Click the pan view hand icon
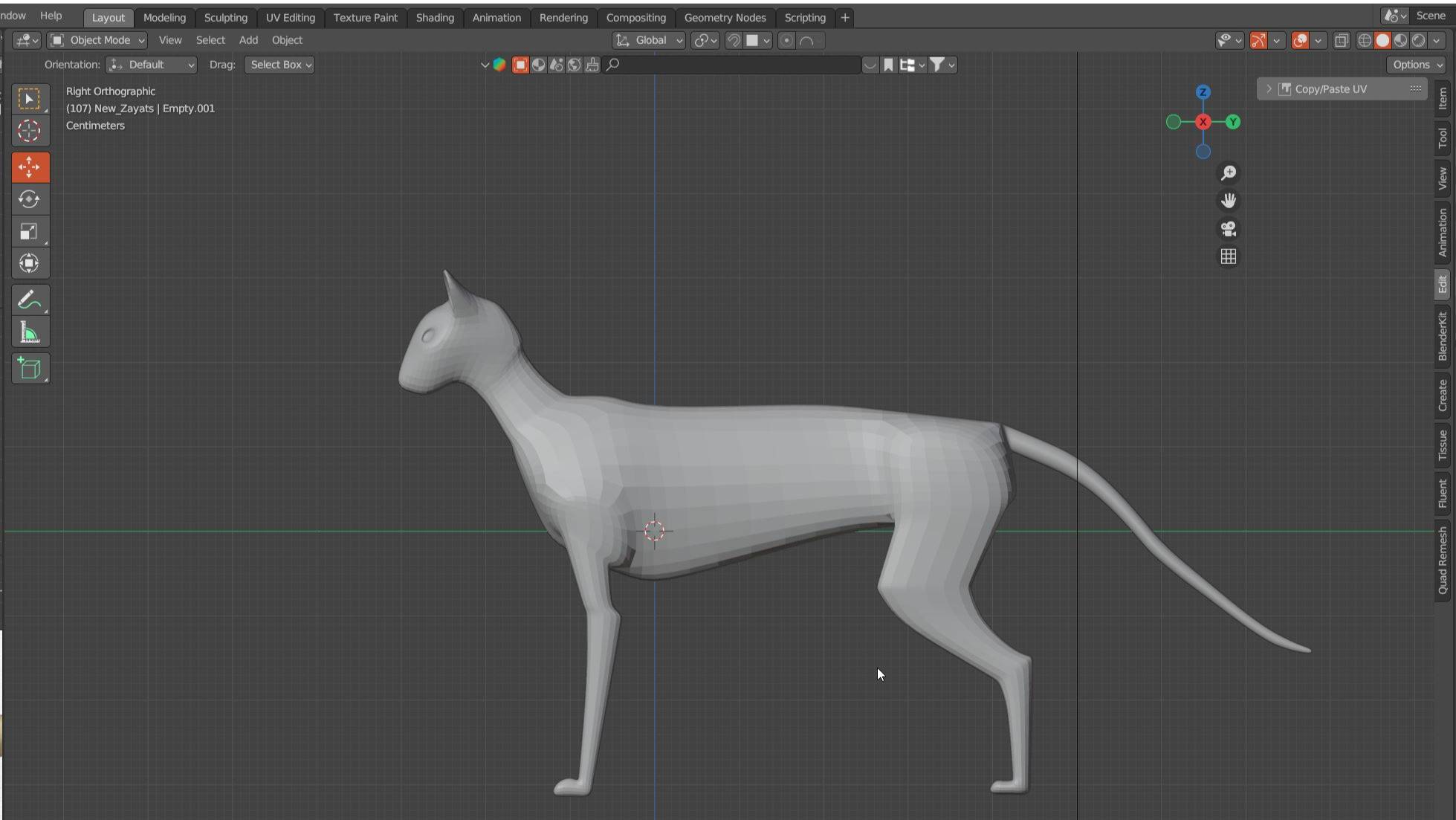Viewport: 1456px width, 820px height. click(x=1228, y=201)
